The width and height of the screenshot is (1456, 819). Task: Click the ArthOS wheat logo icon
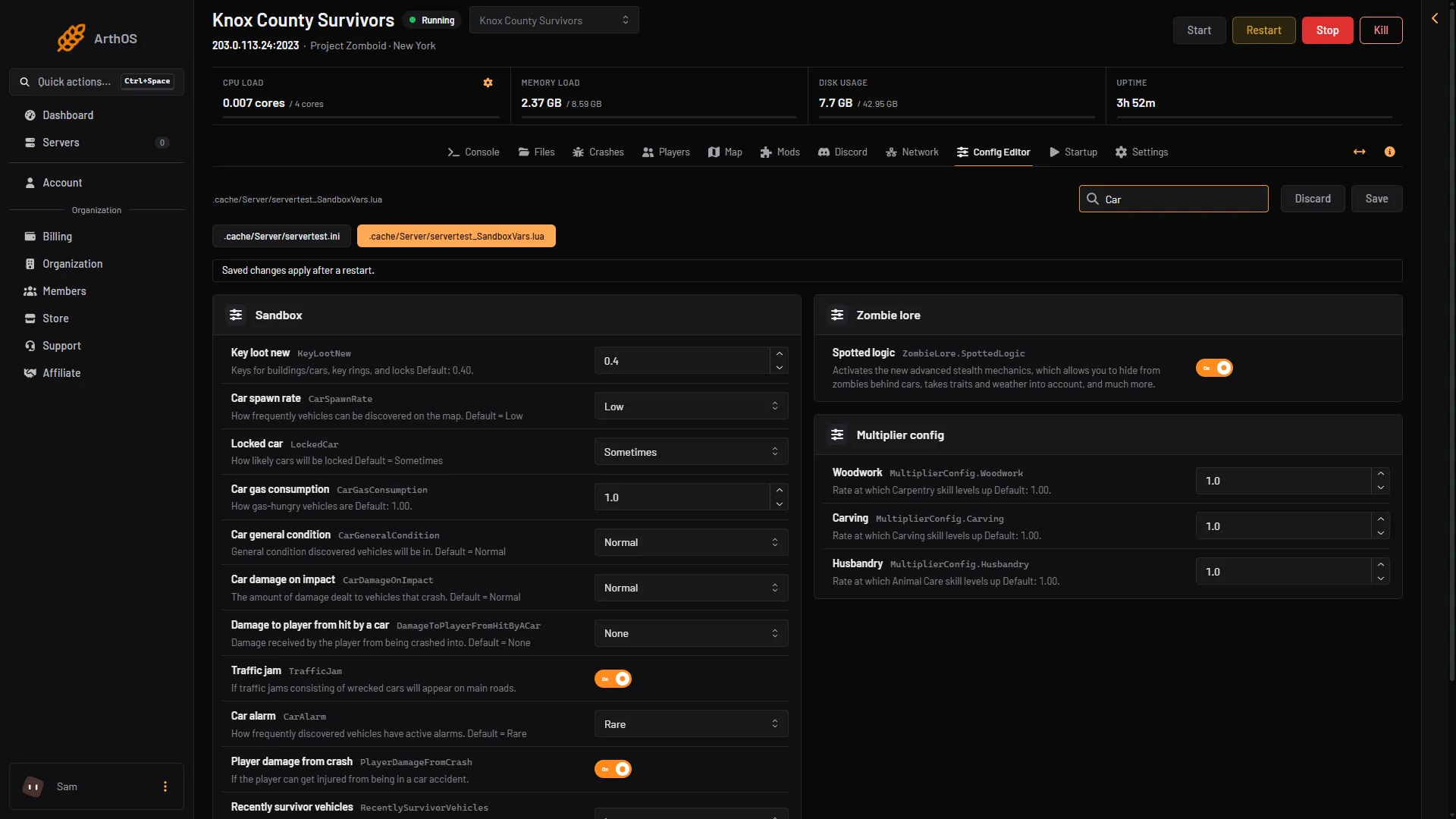click(71, 38)
